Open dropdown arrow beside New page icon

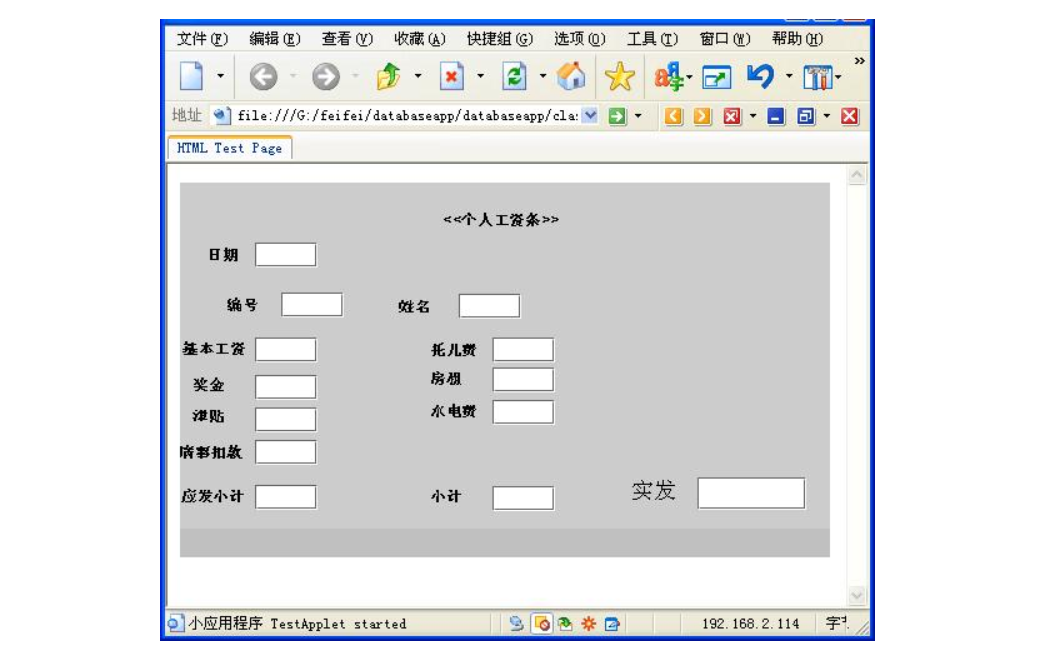[x=220, y=77]
